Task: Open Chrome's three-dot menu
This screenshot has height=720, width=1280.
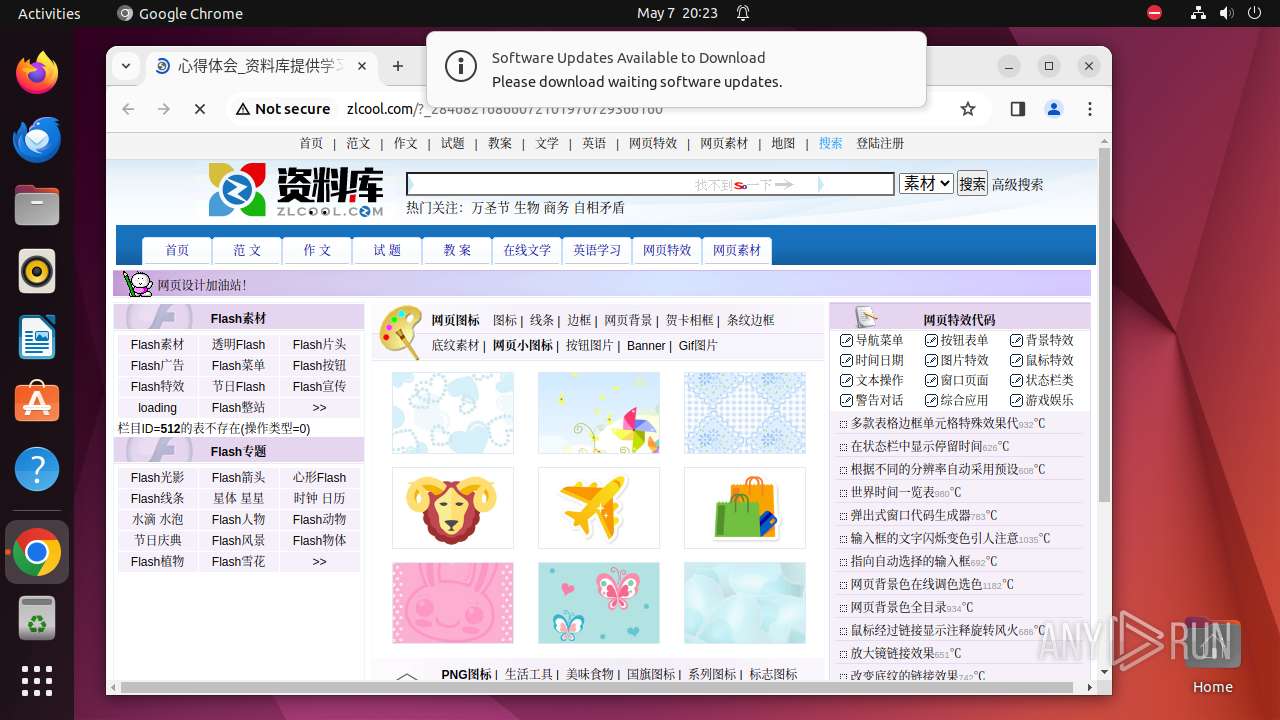Action: [x=1090, y=109]
